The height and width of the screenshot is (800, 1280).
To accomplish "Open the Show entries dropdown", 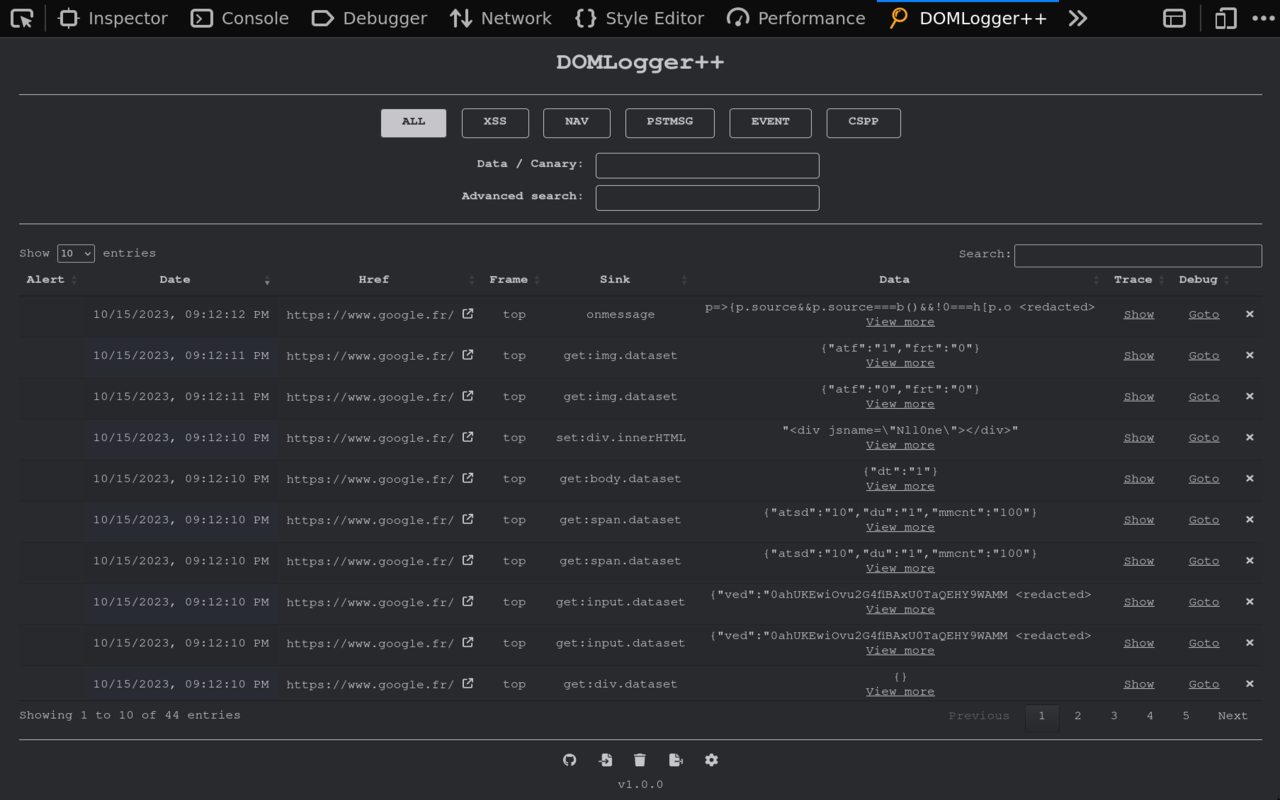I will point(75,253).
